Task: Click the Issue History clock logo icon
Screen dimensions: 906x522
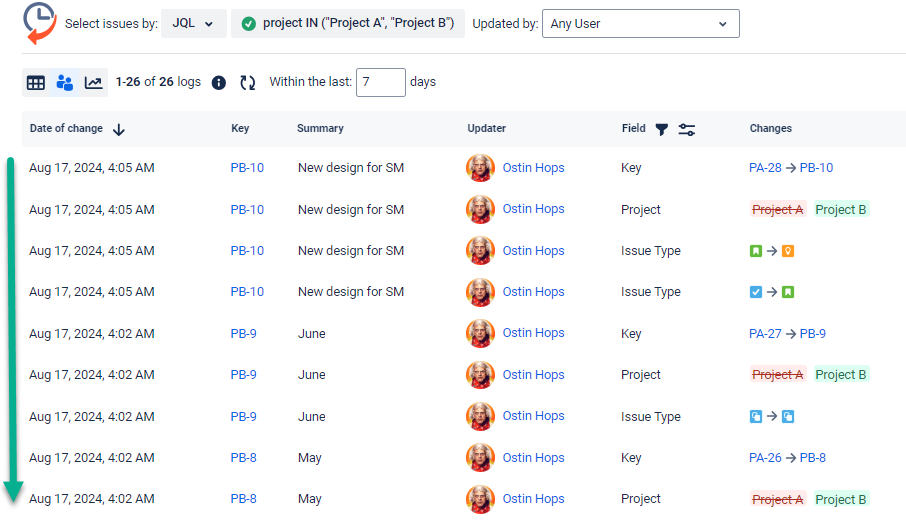Action: [x=39, y=23]
